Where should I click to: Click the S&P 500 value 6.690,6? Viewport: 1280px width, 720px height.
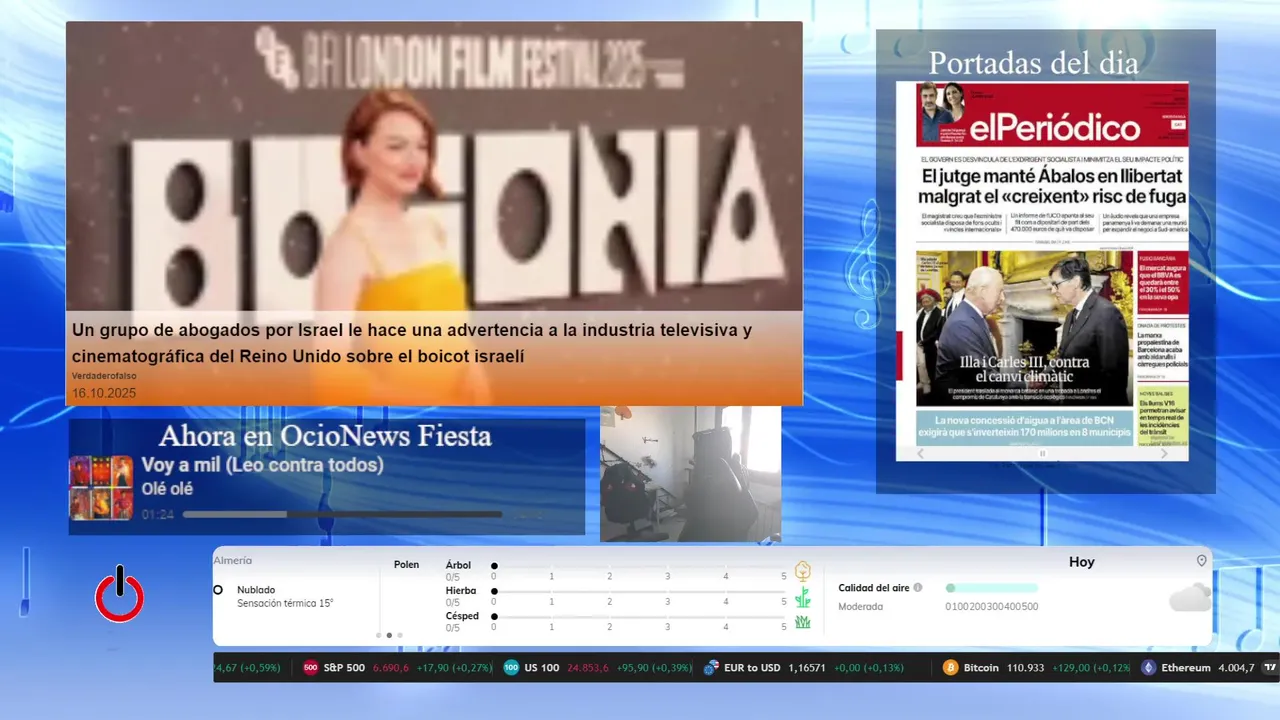(x=391, y=667)
